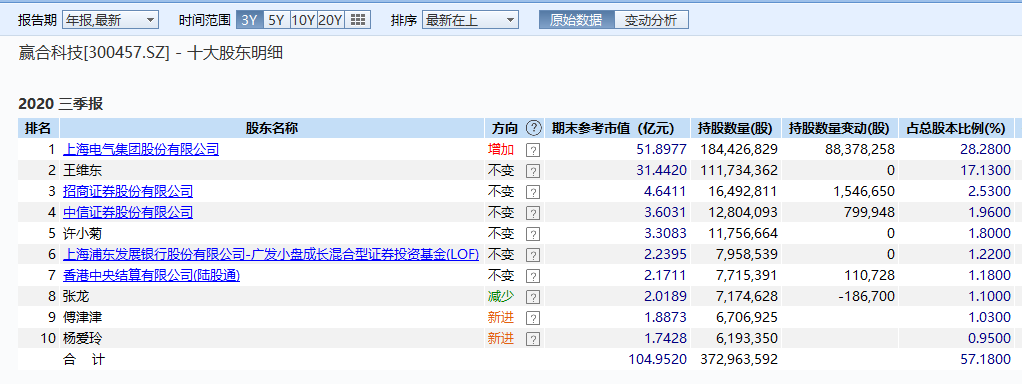Image resolution: width=1022 pixels, height=384 pixels.
Task: Switch to the 变动分析 tab
Action: click(x=651, y=20)
